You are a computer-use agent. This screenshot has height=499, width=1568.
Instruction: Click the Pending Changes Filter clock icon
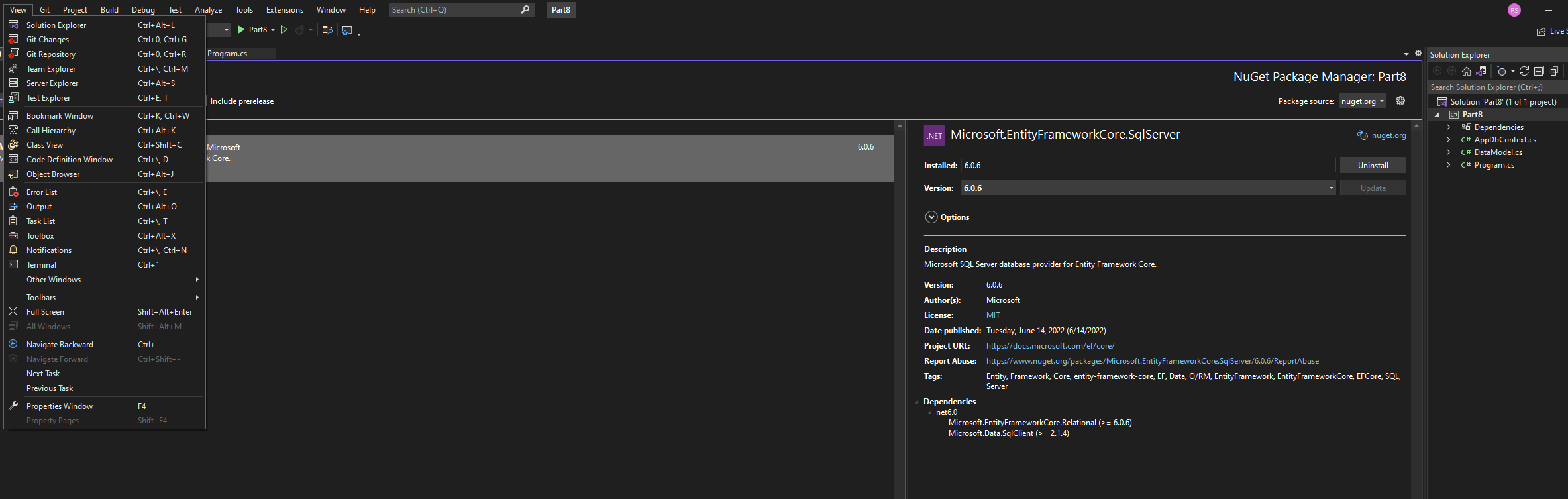[1502, 71]
